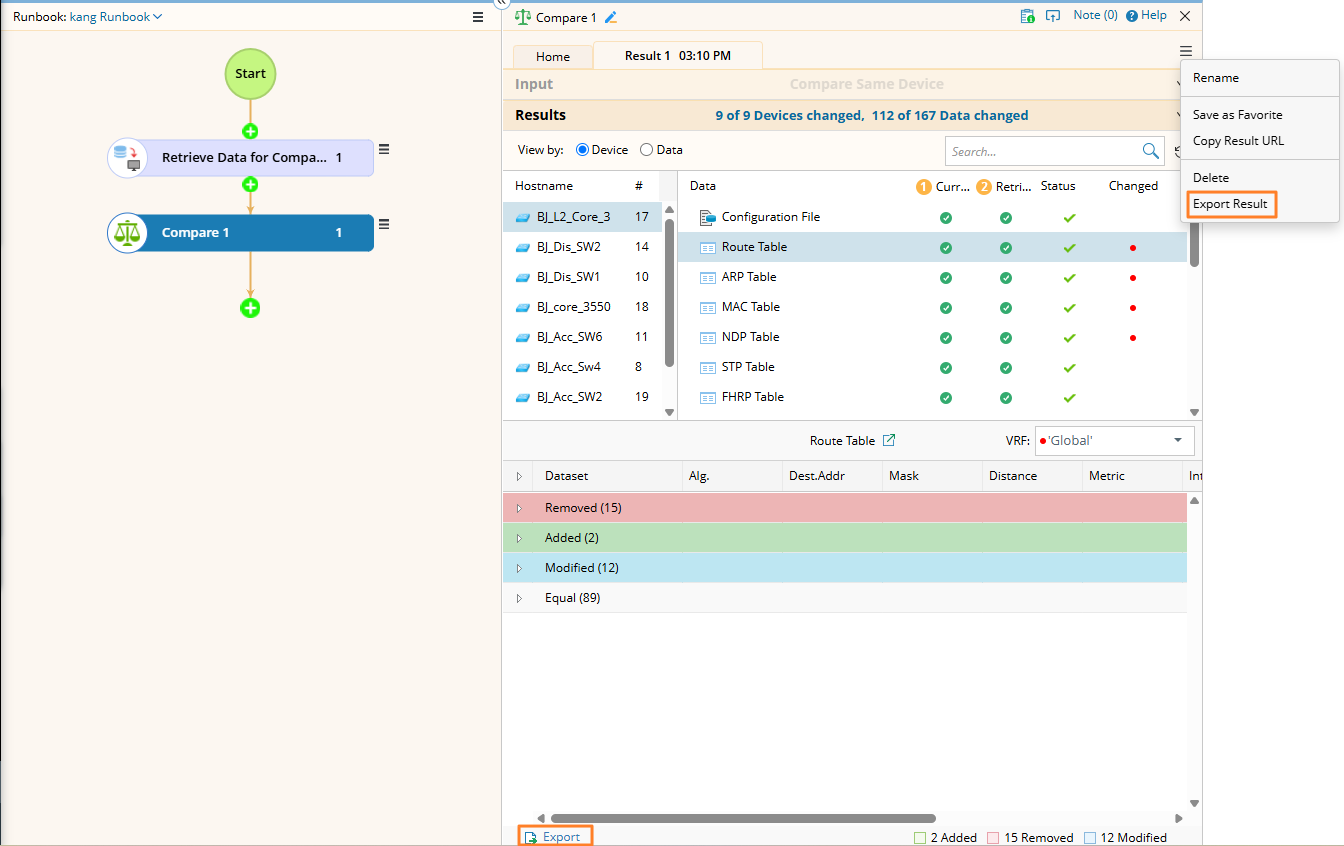This screenshot has height=846, width=1344.
Task: Click the green plus below Compare 1 node
Action: point(250,308)
